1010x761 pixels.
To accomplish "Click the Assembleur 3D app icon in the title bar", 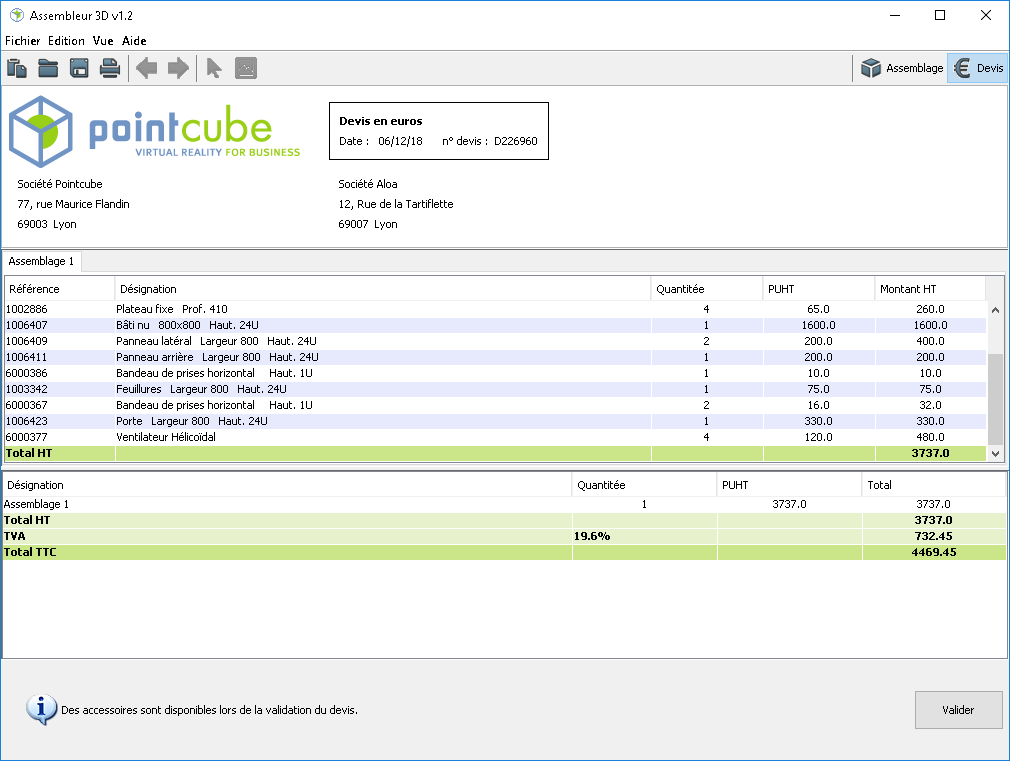I will point(17,15).
